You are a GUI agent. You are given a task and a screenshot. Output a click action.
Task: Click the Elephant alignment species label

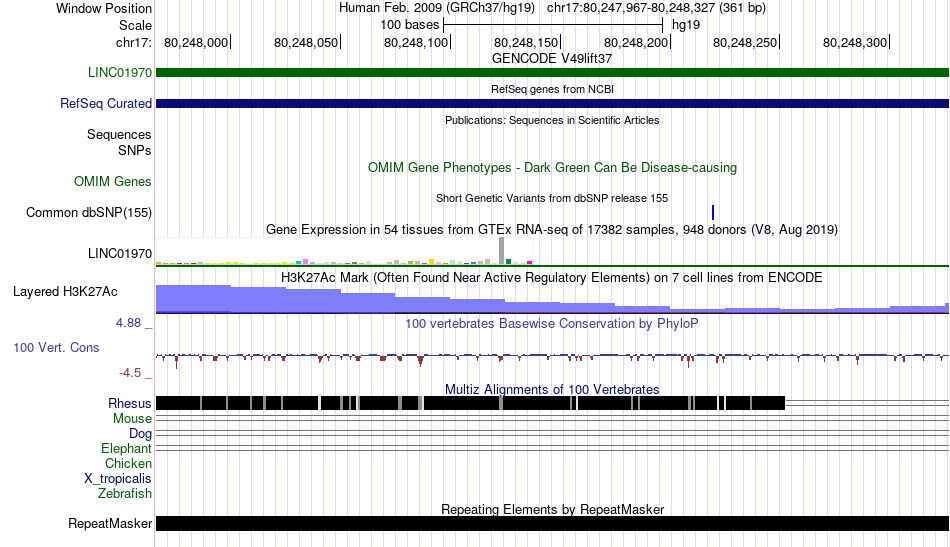[x=126, y=449]
